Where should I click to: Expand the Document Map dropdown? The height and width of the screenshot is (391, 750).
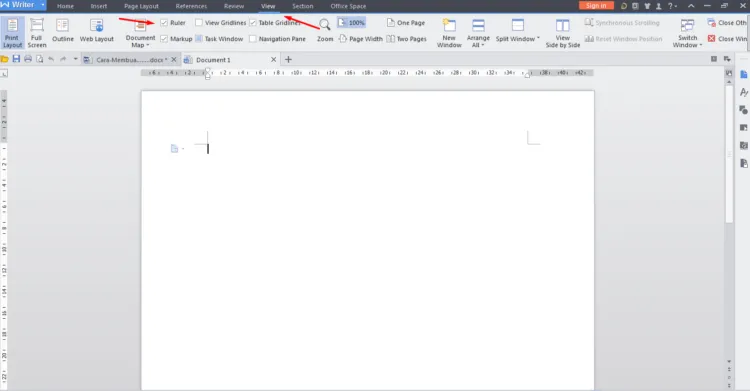[x=141, y=41]
